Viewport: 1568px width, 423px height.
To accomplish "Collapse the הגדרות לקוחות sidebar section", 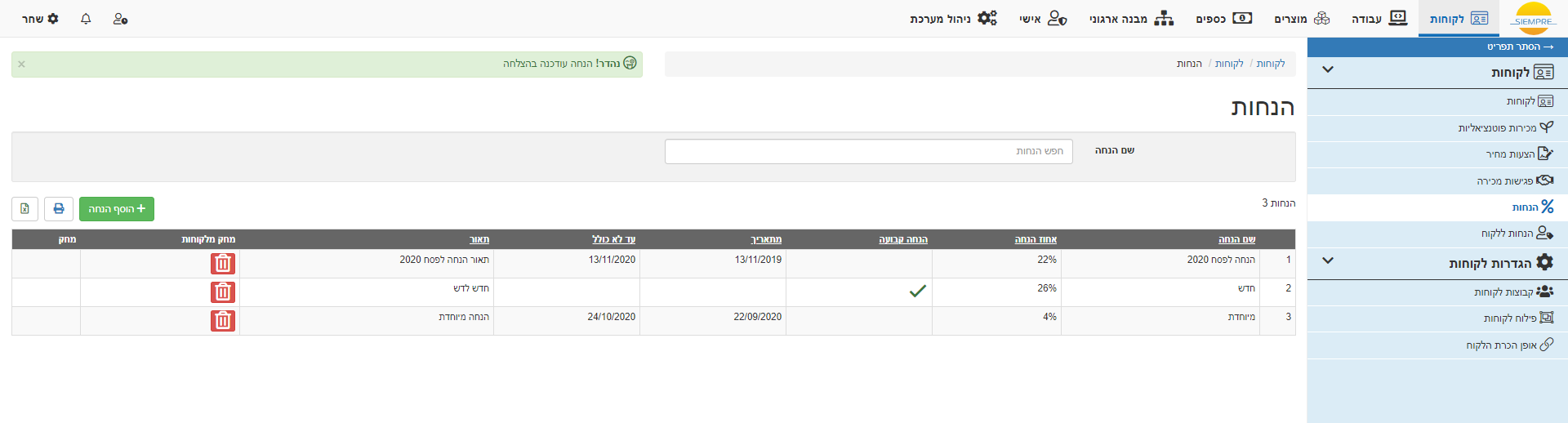I will pyautogui.click(x=1328, y=260).
